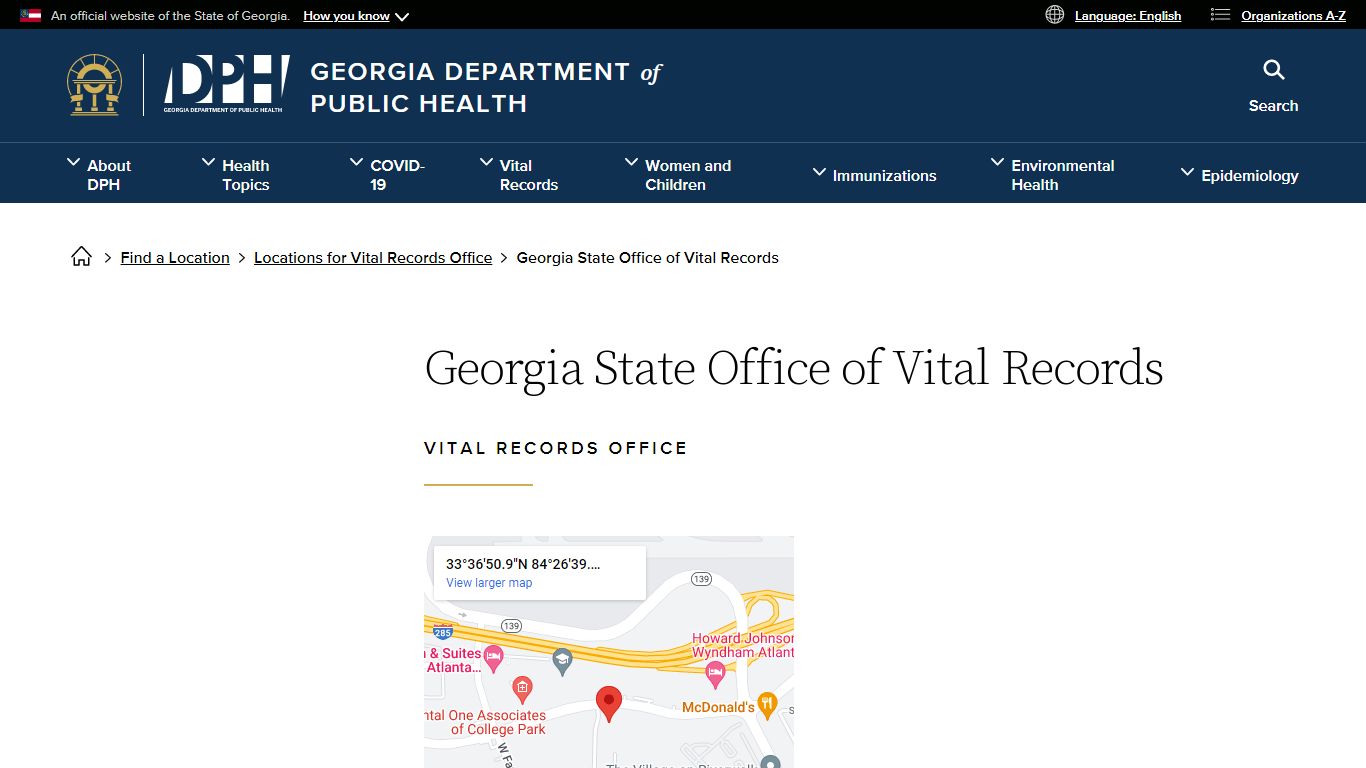Click the VITAL RECORDS OFFICE subheading
The image size is (1366, 768).
[x=556, y=448]
